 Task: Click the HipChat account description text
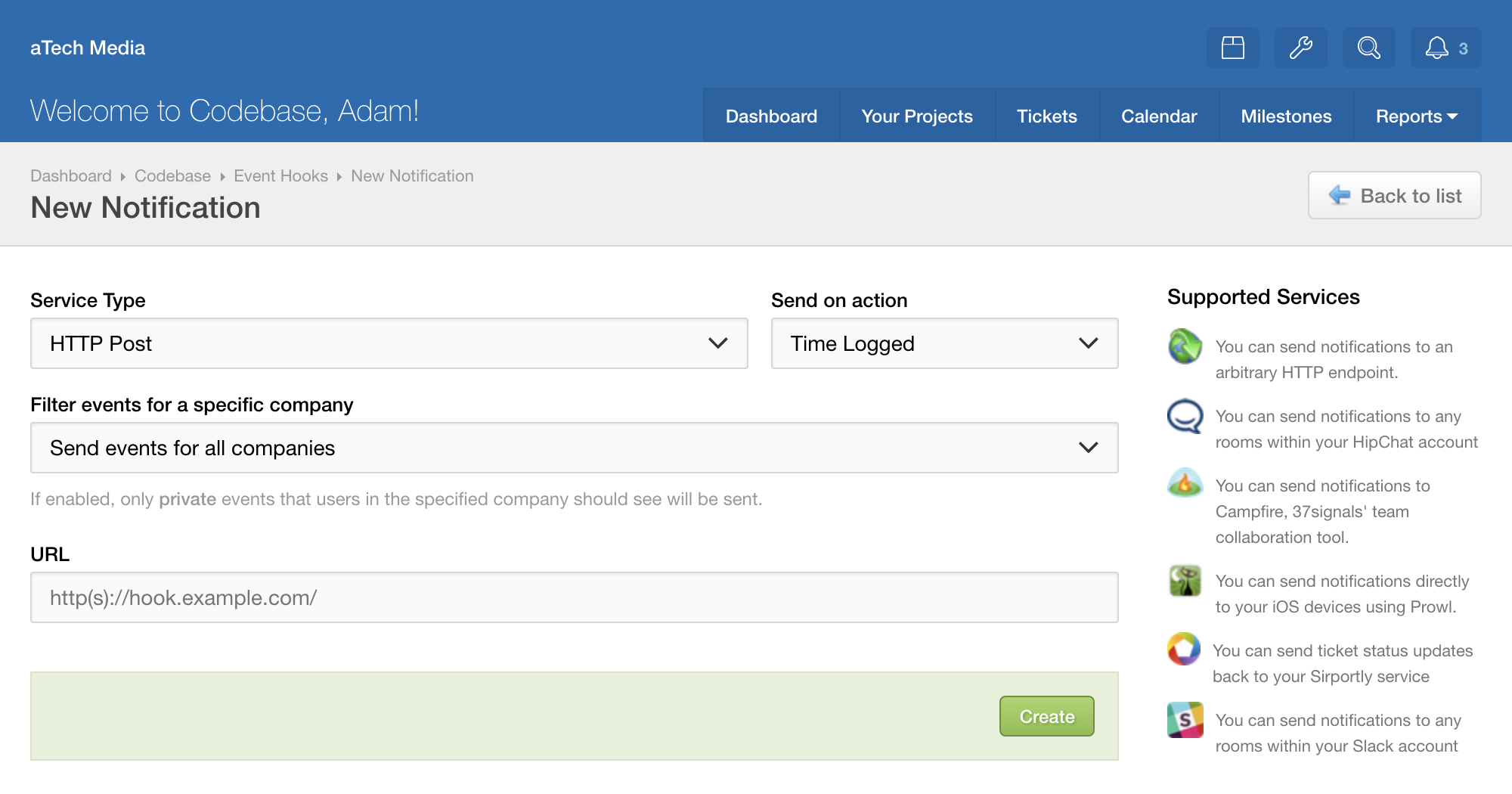(x=1346, y=429)
